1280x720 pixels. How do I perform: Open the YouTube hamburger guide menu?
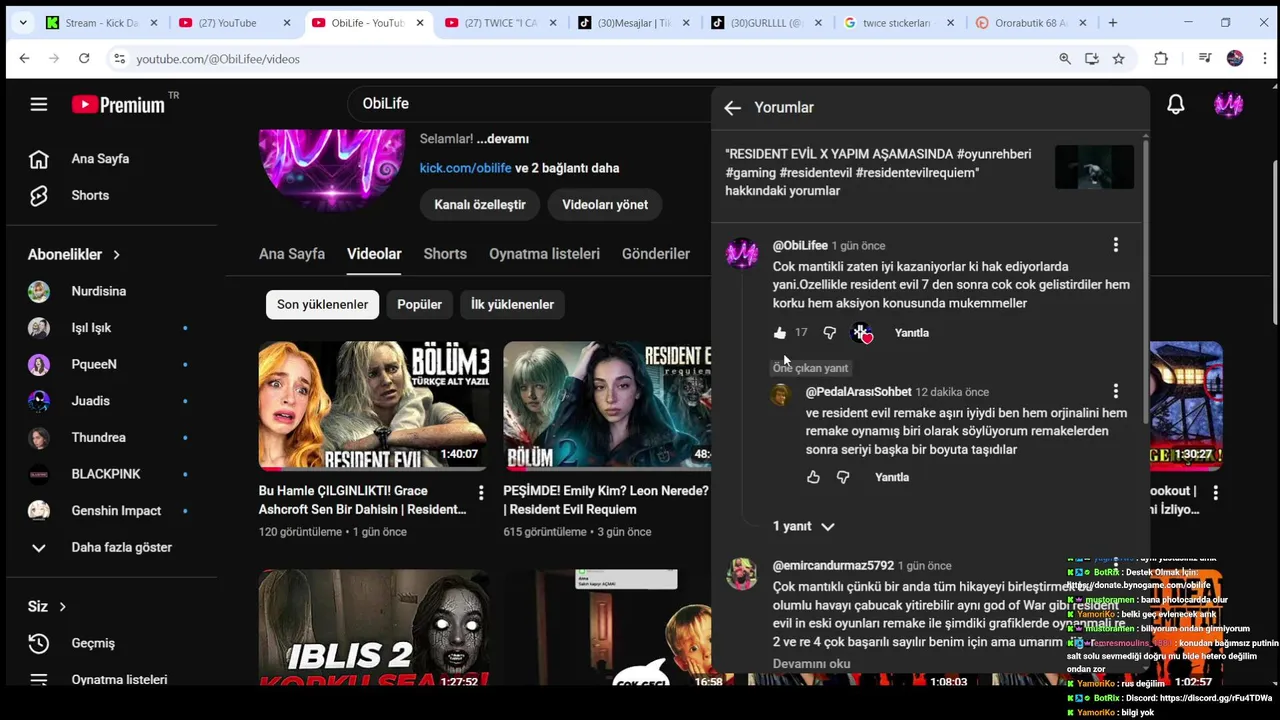click(39, 104)
